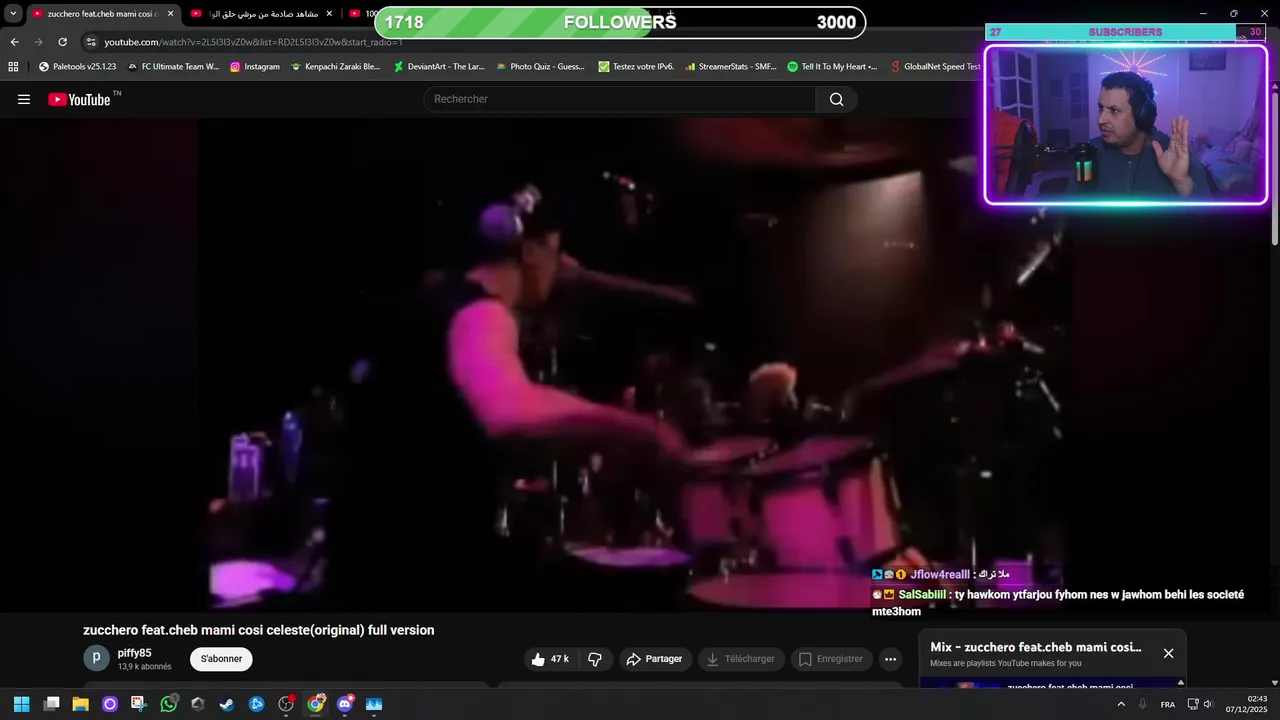The image size is (1280, 720).
Task: Click the Mix playlist first video thumbnail
Action: pyautogui.click(x=962, y=685)
